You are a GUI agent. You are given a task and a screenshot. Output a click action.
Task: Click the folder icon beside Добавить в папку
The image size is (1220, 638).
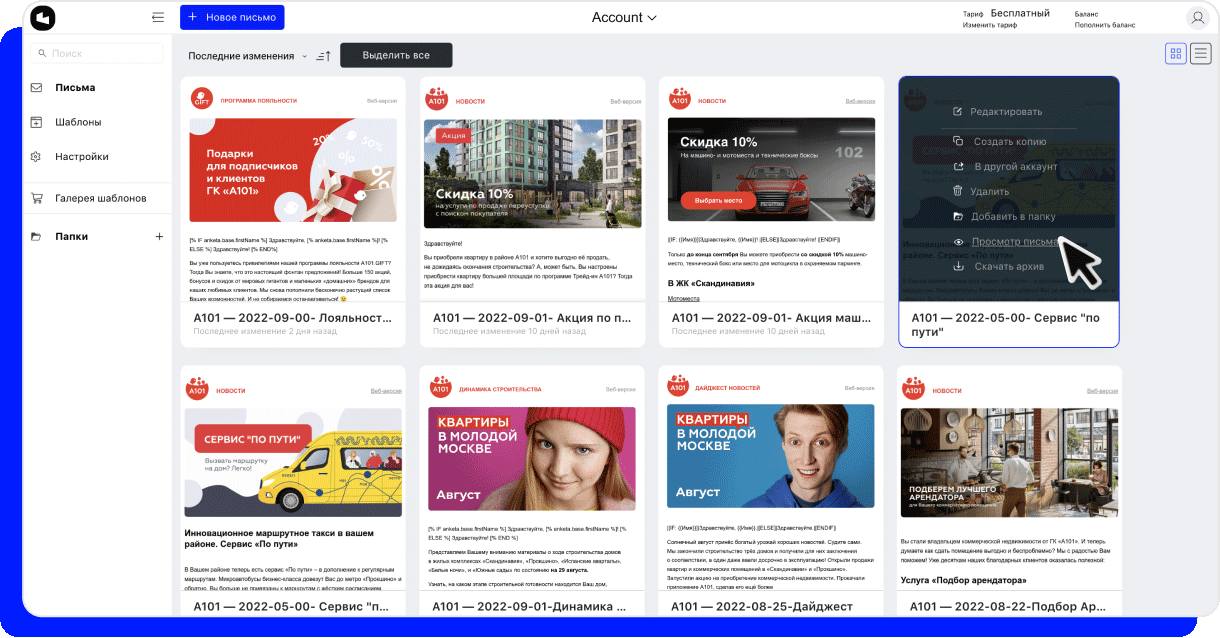tap(958, 216)
